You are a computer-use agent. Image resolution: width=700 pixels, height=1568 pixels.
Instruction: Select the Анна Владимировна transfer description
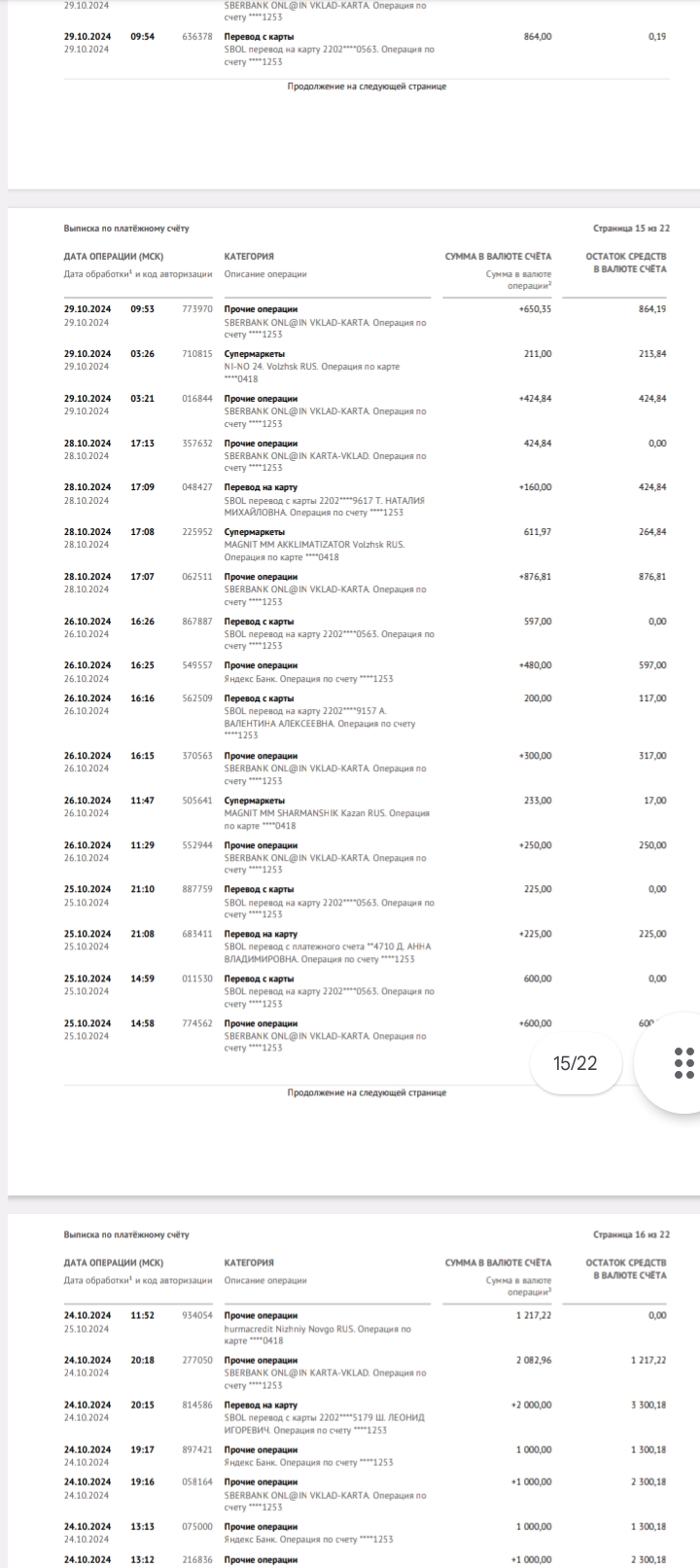[x=328, y=952]
